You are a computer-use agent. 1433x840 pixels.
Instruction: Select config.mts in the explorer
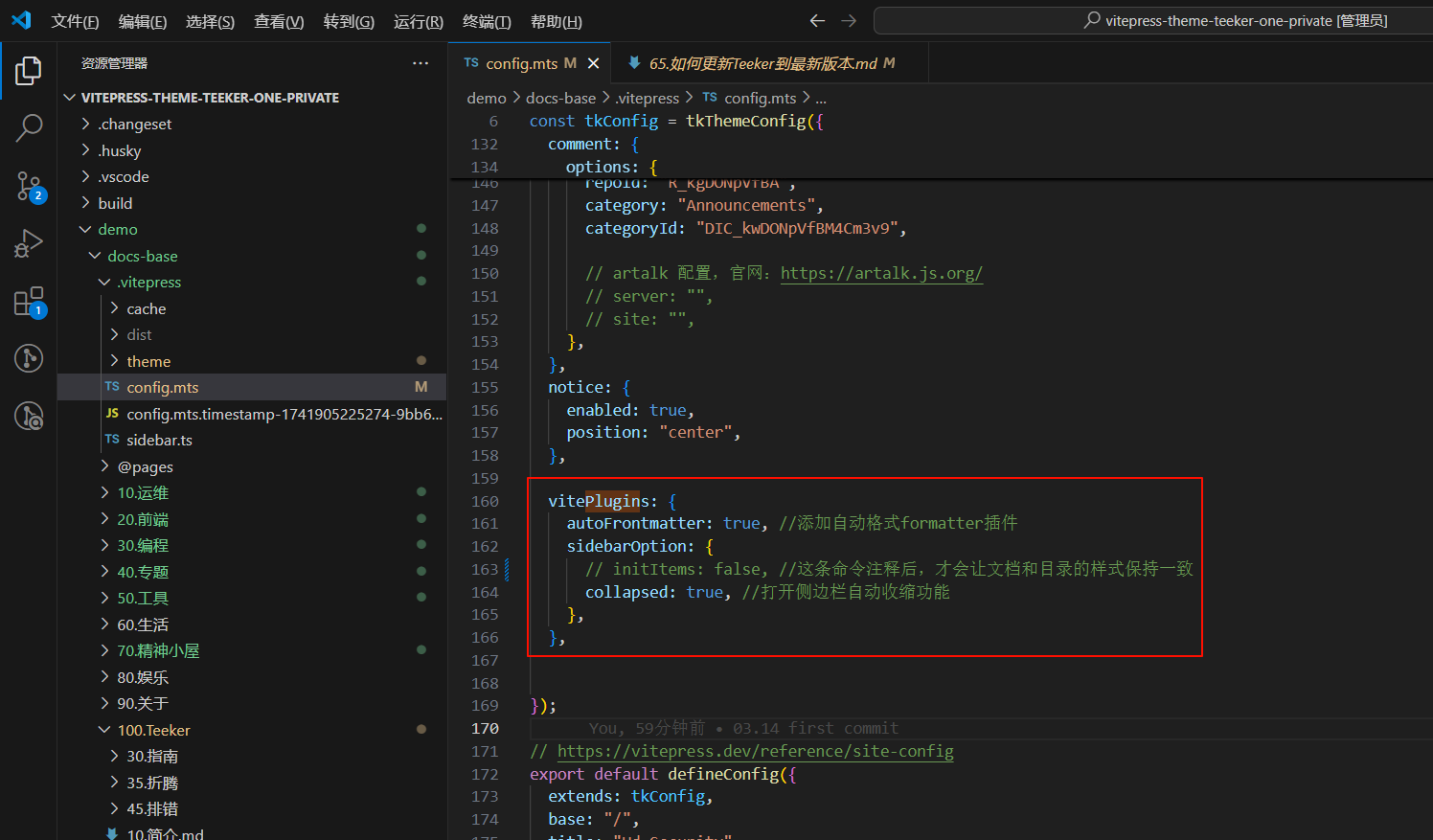pos(252,387)
